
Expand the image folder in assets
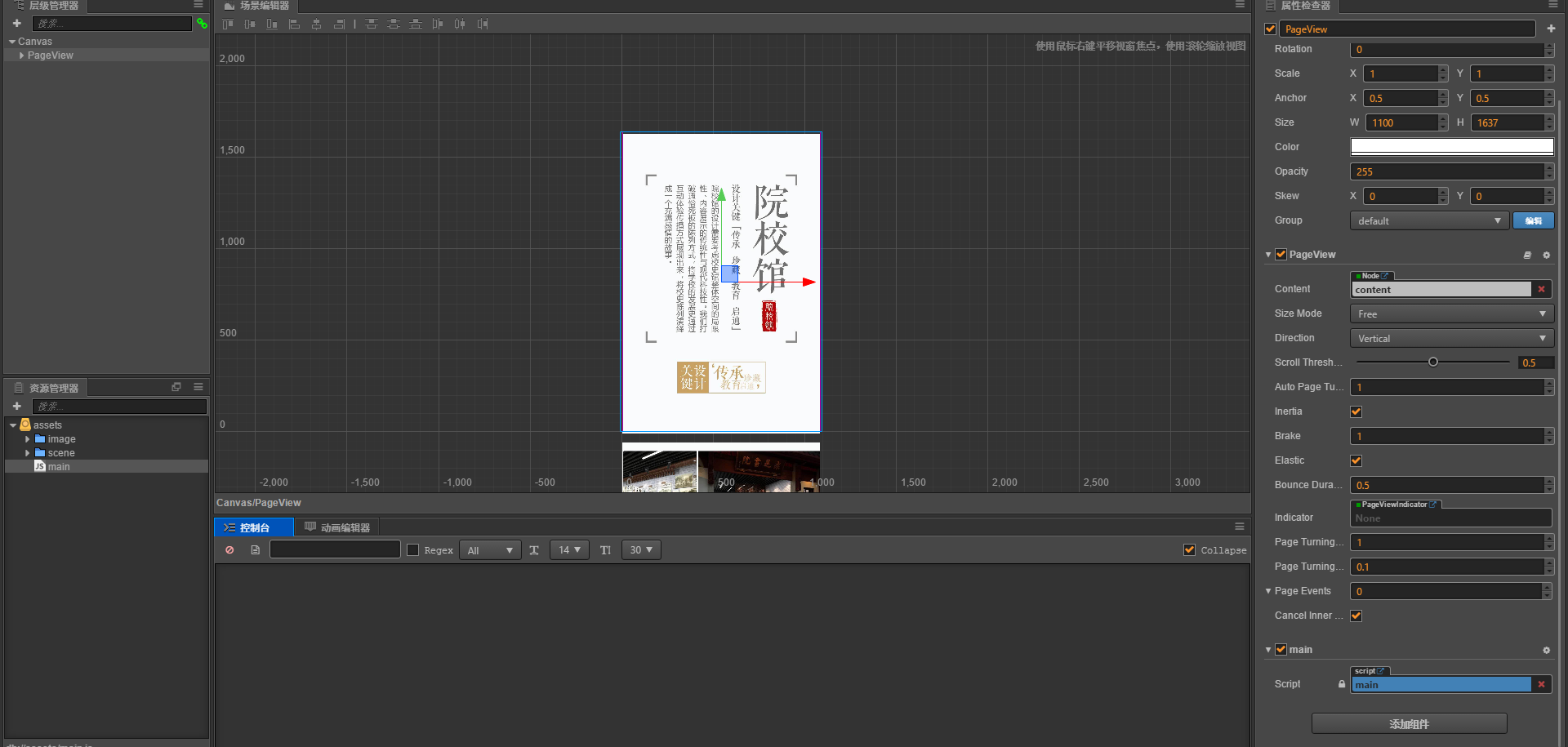[x=27, y=439]
